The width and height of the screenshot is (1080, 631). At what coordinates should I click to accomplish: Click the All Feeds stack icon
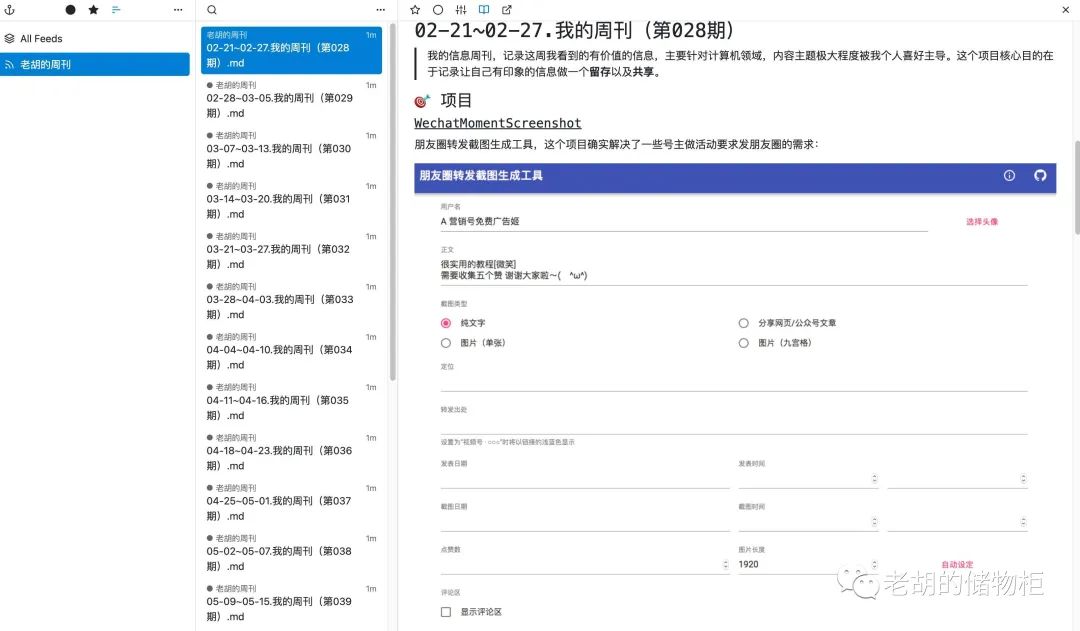click(10, 39)
